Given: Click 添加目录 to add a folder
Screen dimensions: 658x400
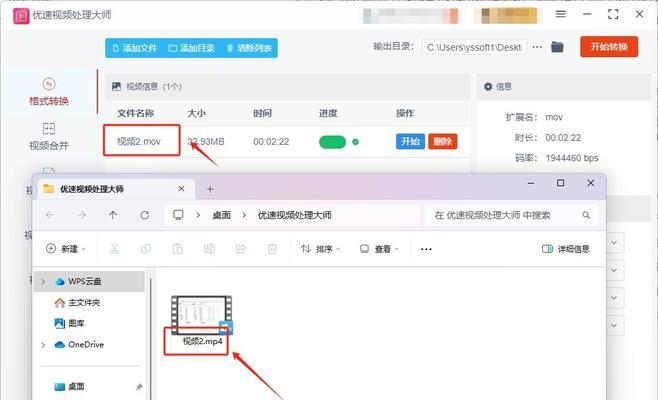Looking at the screenshot, I should click(x=192, y=48).
